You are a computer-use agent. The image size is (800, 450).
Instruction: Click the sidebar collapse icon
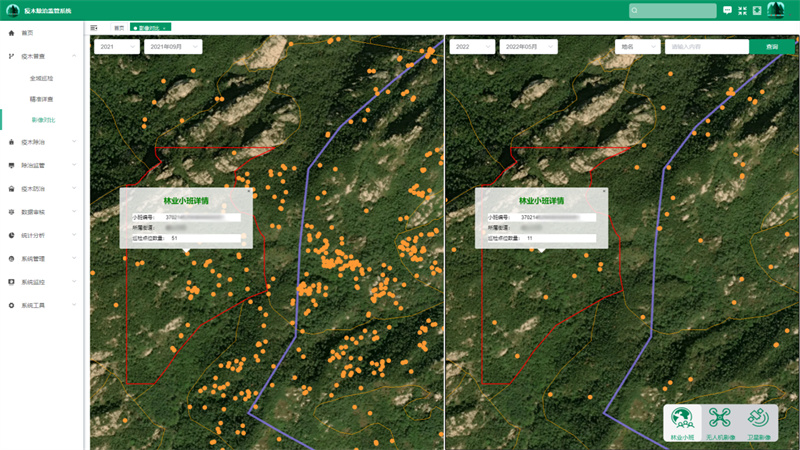click(94, 27)
